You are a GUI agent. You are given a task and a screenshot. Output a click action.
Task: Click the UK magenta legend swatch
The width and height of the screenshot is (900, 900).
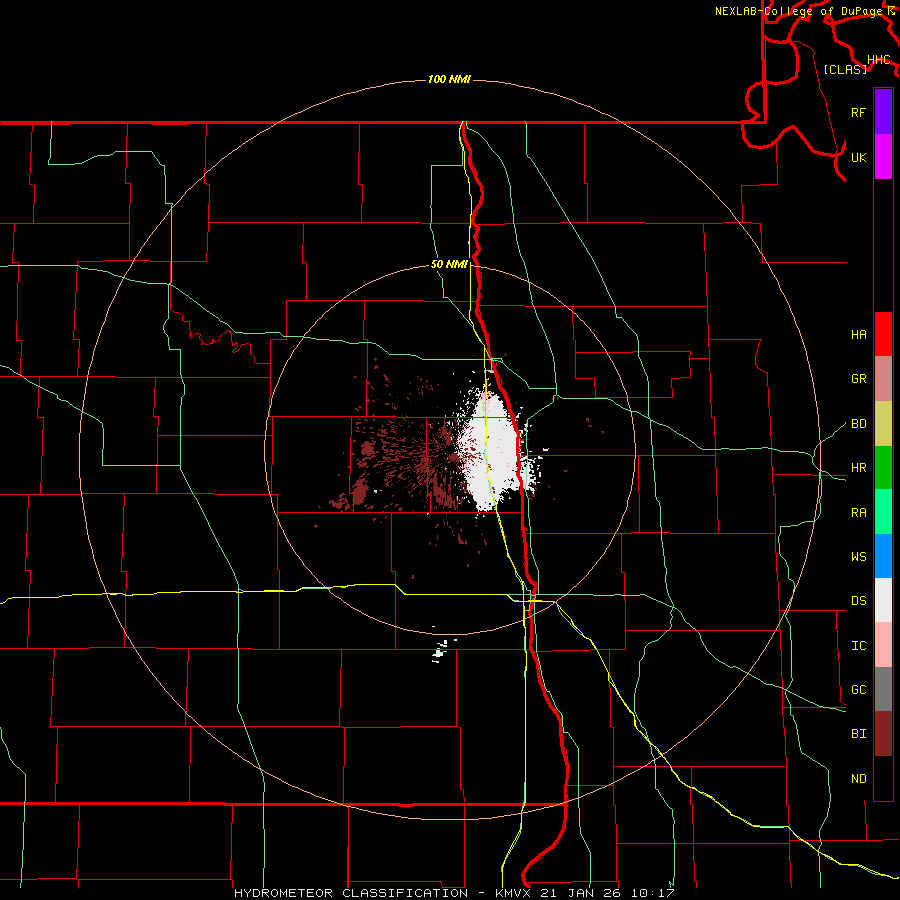click(883, 157)
